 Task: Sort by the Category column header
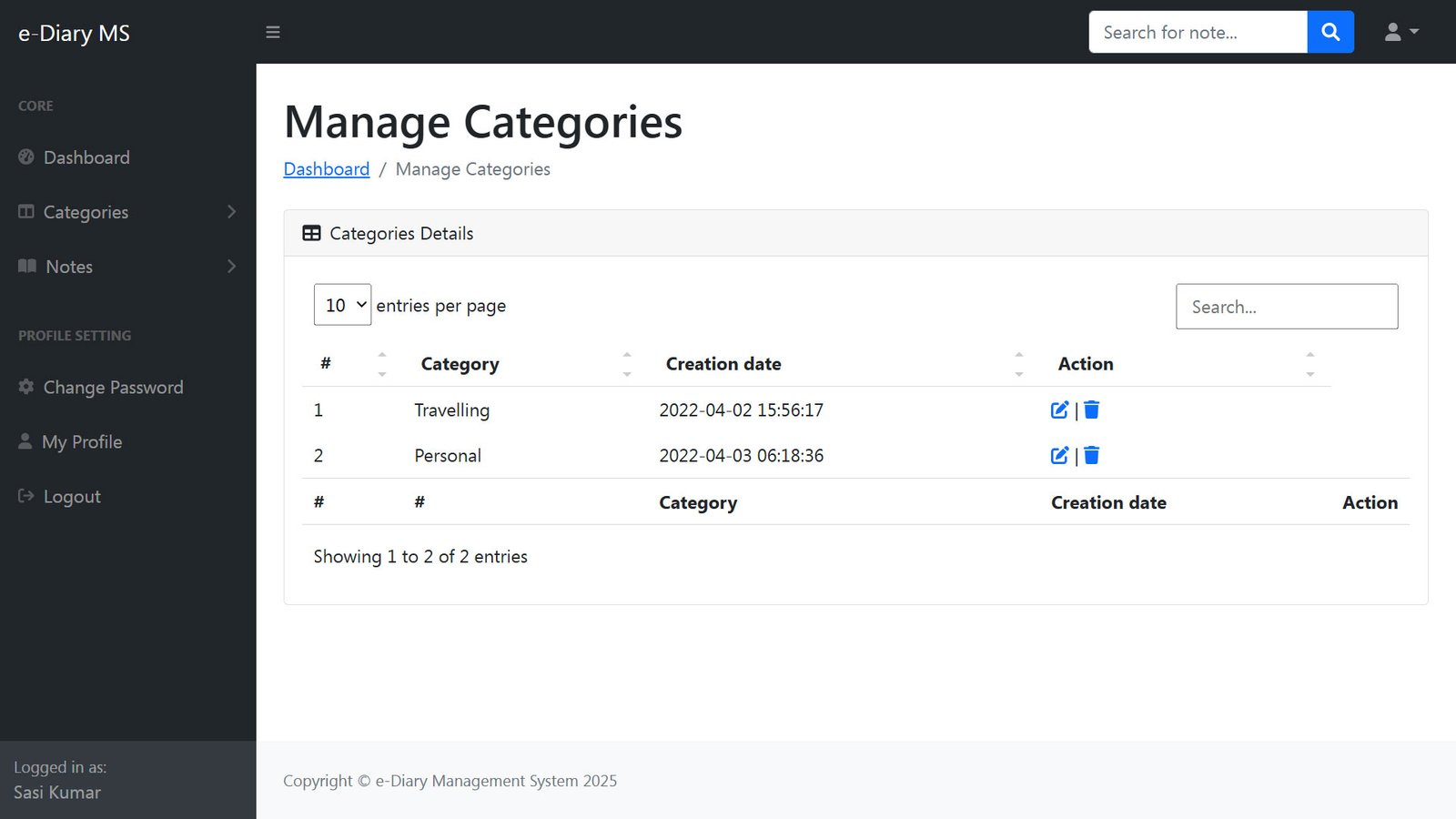[x=524, y=364]
